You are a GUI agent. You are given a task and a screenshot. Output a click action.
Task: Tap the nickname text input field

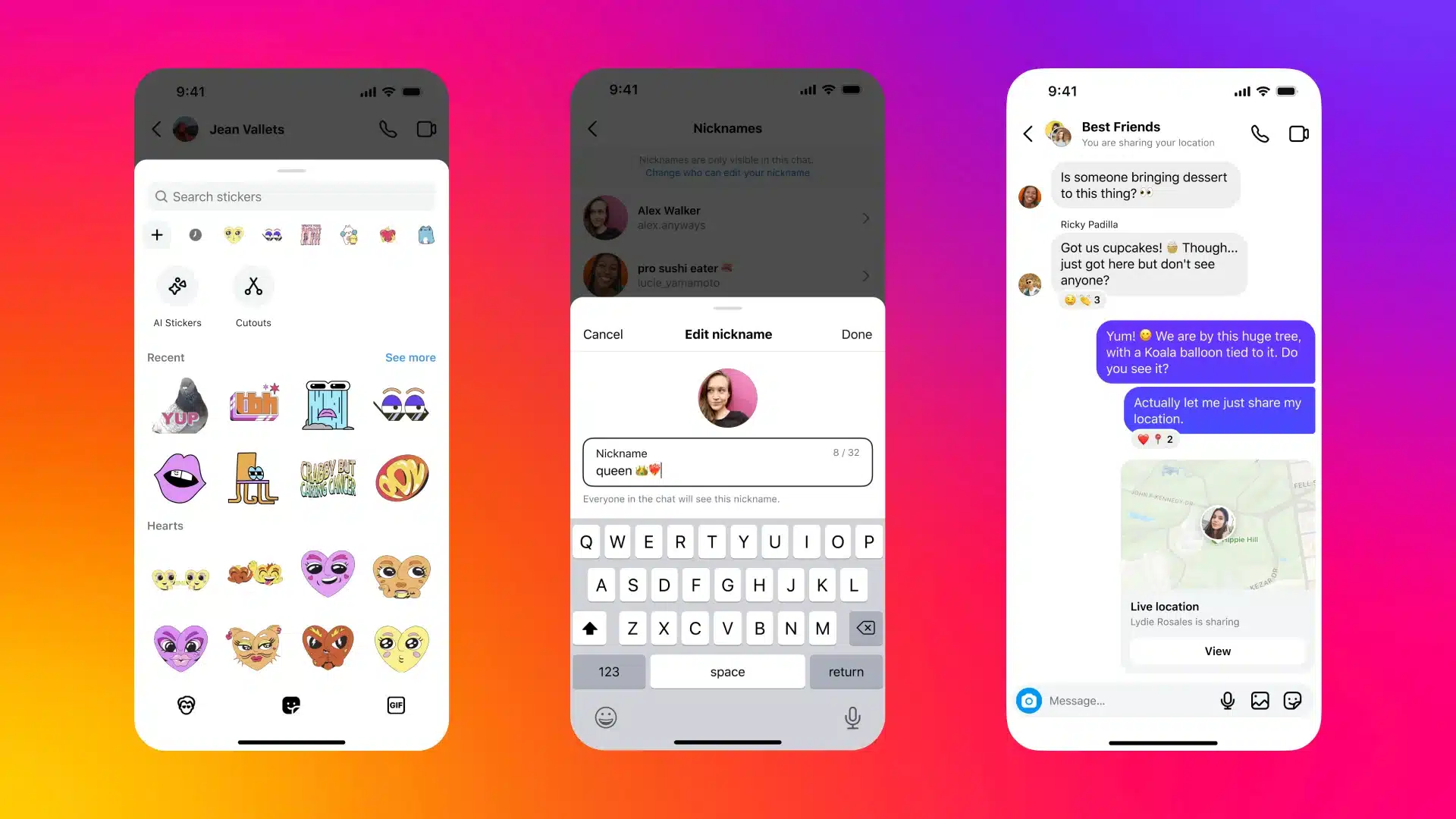point(727,462)
